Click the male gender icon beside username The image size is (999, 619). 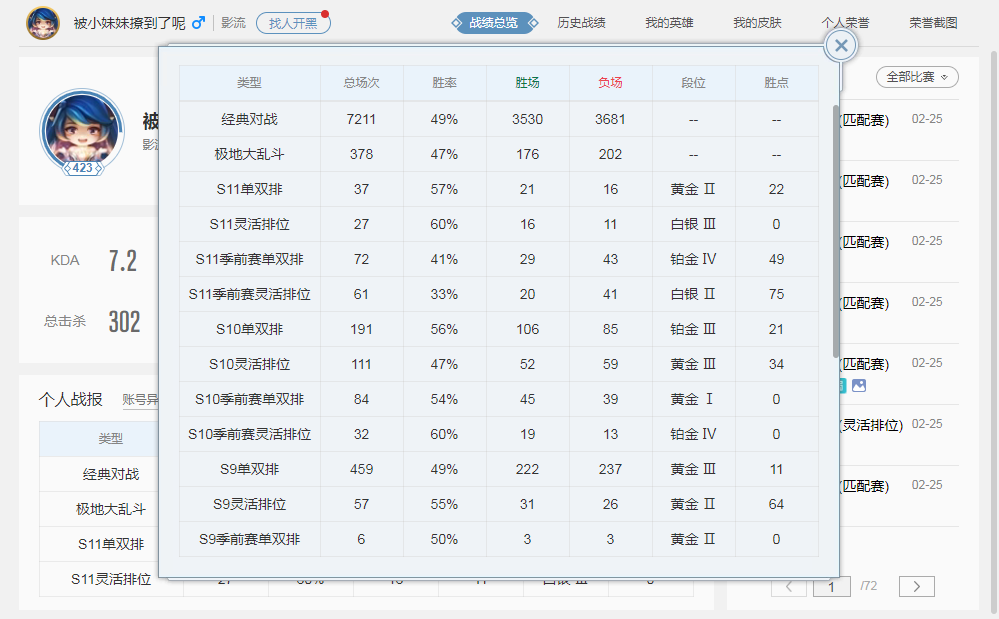198,23
